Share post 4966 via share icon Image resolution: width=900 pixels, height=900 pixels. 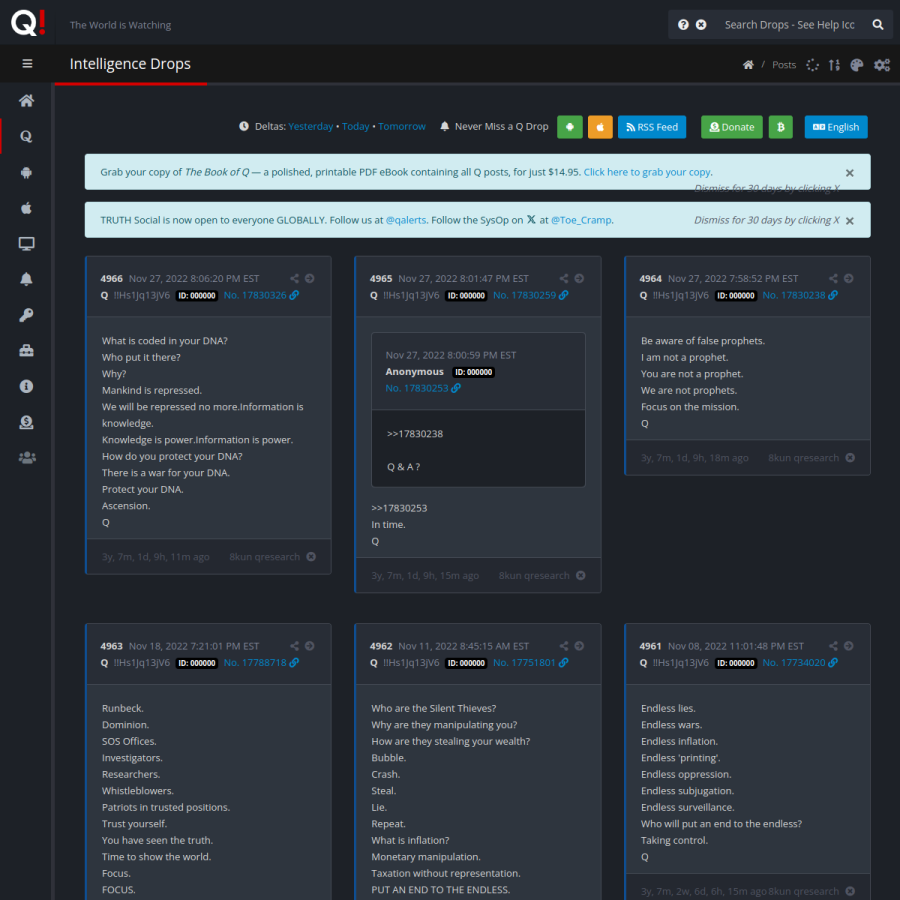294,278
